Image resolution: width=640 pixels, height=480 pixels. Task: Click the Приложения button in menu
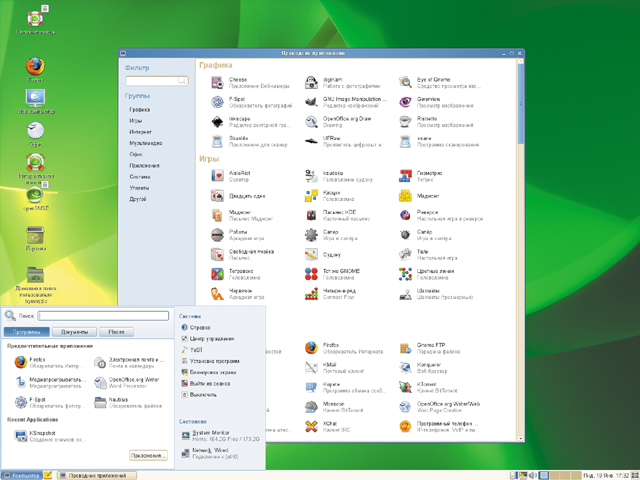tap(148, 455)
